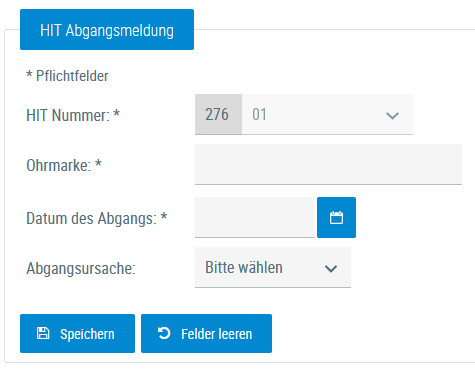Click the Felder leeren button
This screenshot has height=371, width=475.
[x=206, y=333]
